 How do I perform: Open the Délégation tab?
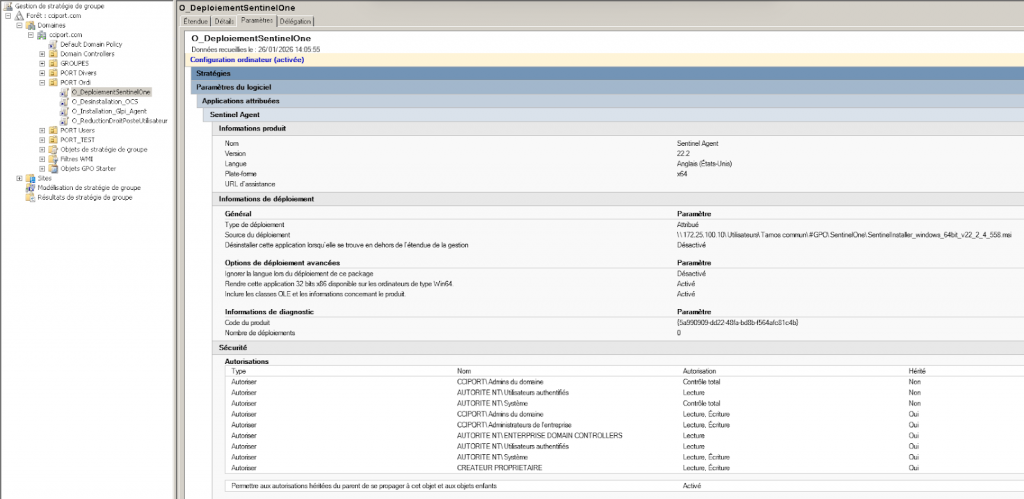click(296, 22)
